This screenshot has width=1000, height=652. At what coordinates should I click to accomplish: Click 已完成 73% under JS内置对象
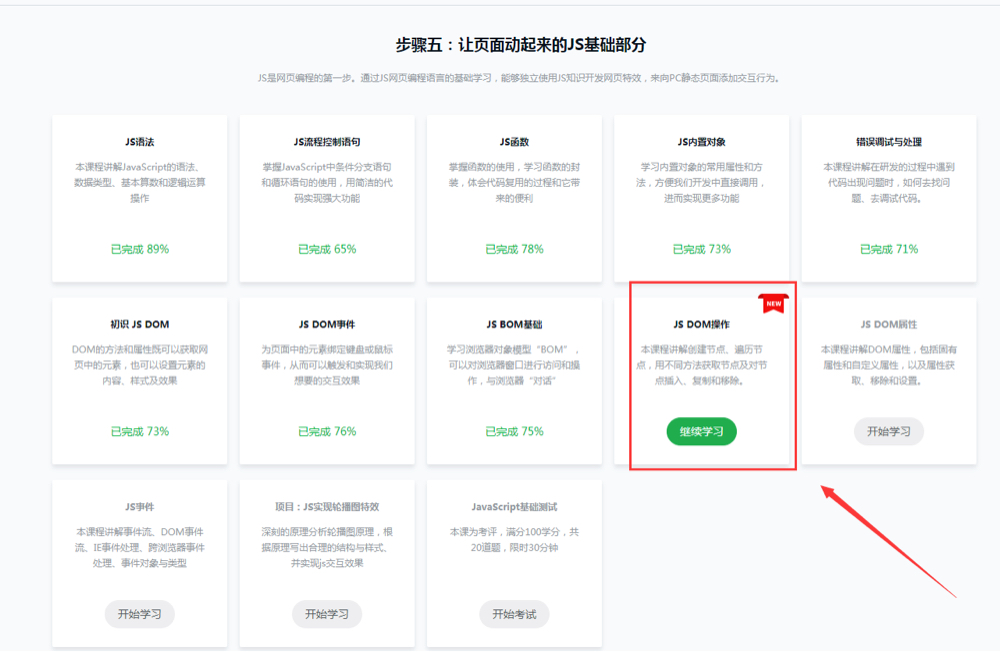[702, 249]
